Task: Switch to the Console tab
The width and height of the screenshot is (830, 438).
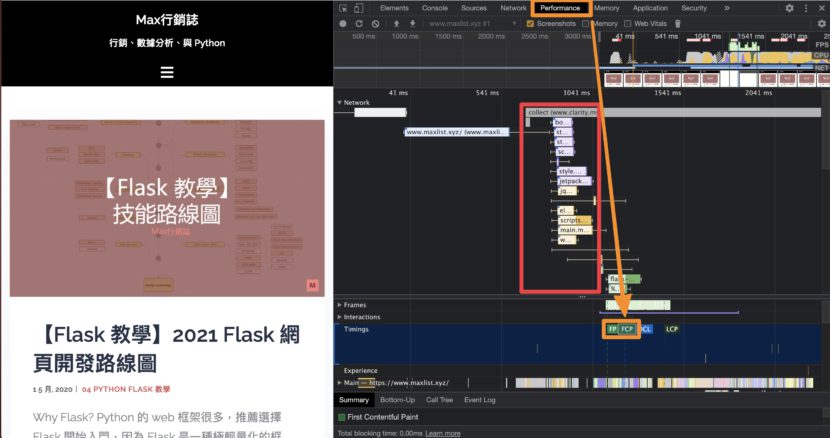Action: pos(434,8)
